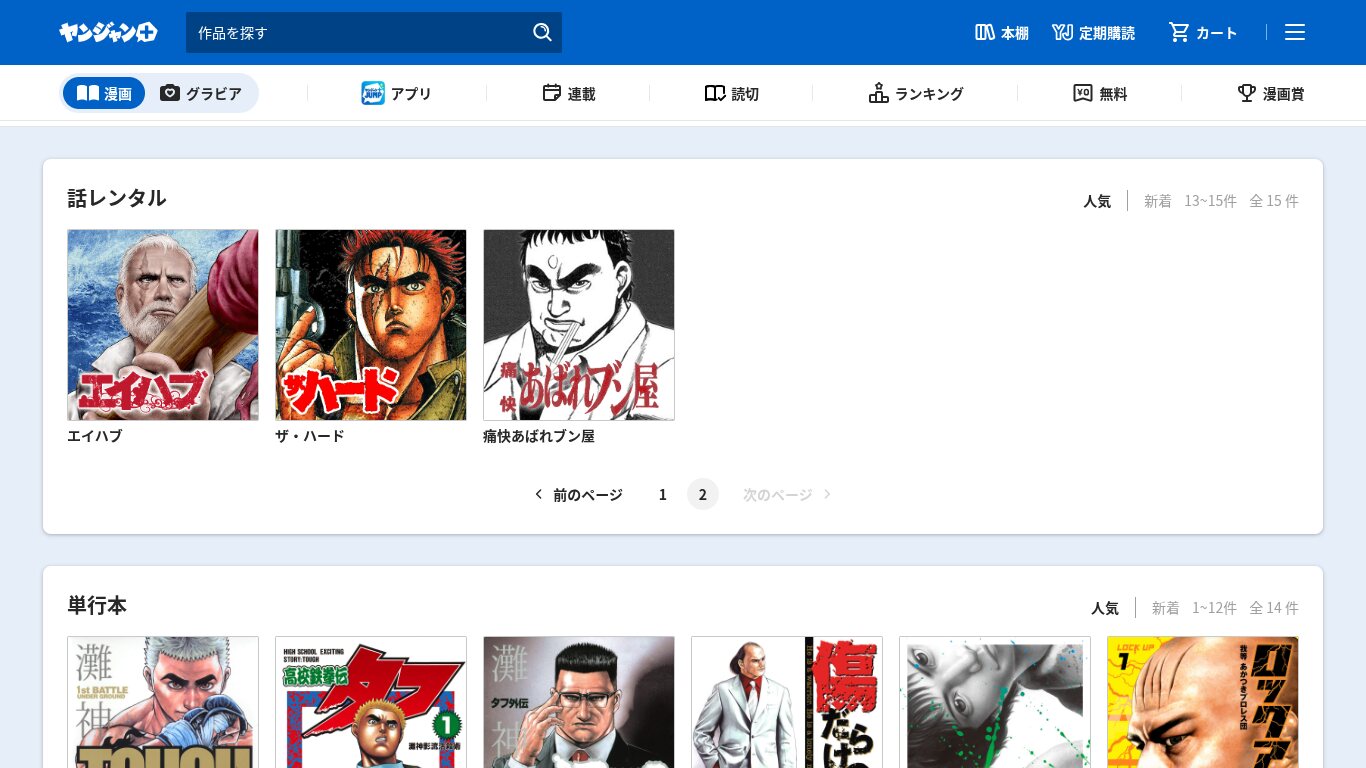1366x768 pixels.
Task: Open the アプリ app page
Action: tap(397, 93)
